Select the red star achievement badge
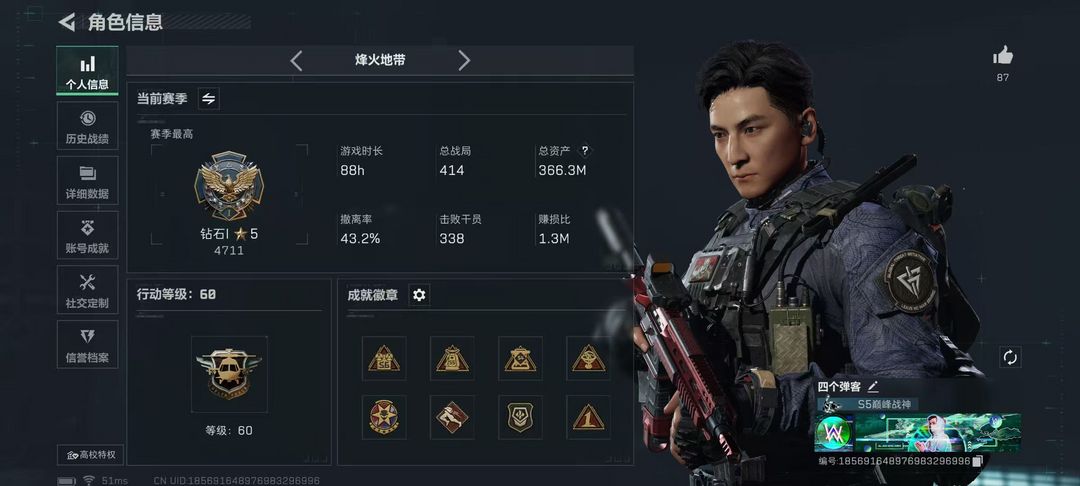This screenshot has height=486, width=1080. coord(384,417)
